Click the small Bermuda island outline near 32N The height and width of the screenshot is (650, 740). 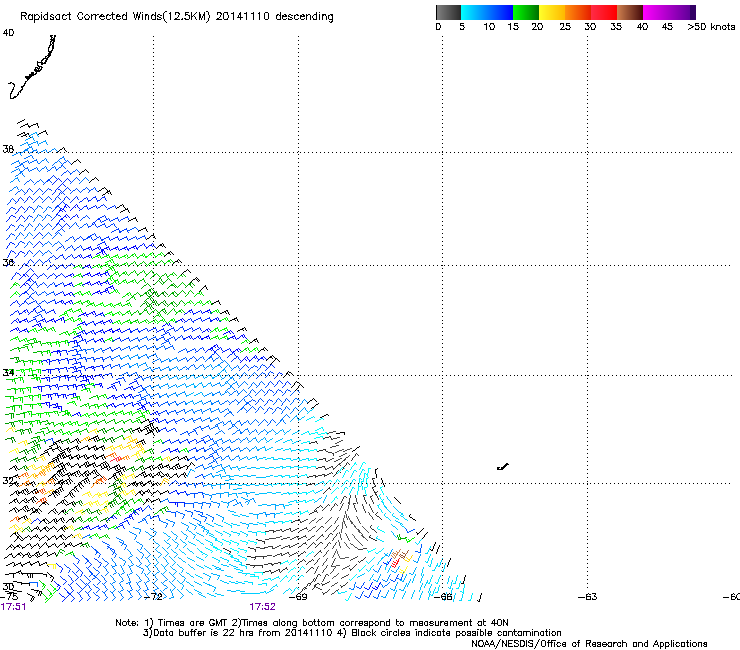click(503, 467)
